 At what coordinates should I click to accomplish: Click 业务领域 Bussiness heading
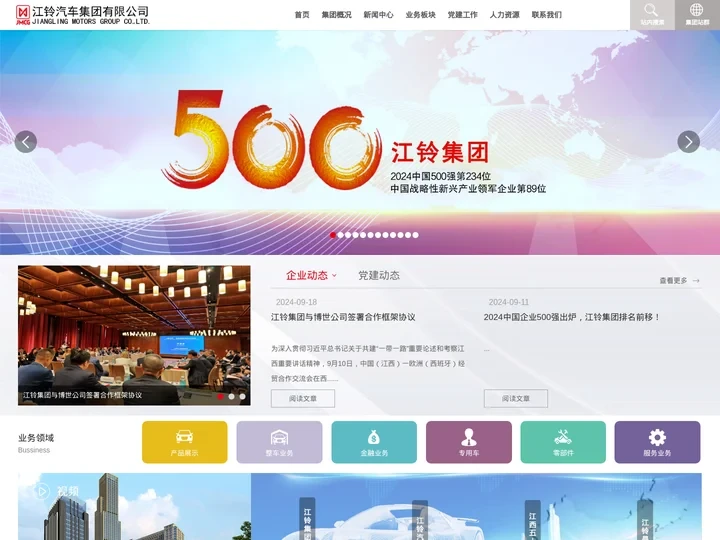point(36,443)
